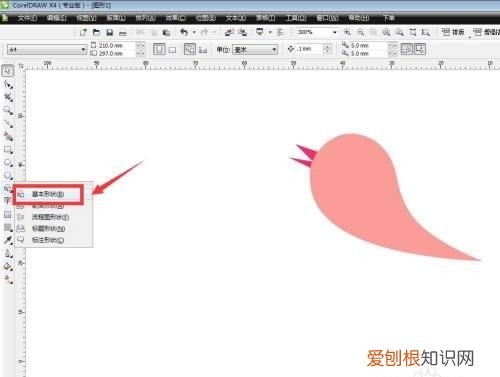This screenshot has height=377, width=500.
Task: Select the Ellipse tool in the toolbox
Action: click(8, 163)
